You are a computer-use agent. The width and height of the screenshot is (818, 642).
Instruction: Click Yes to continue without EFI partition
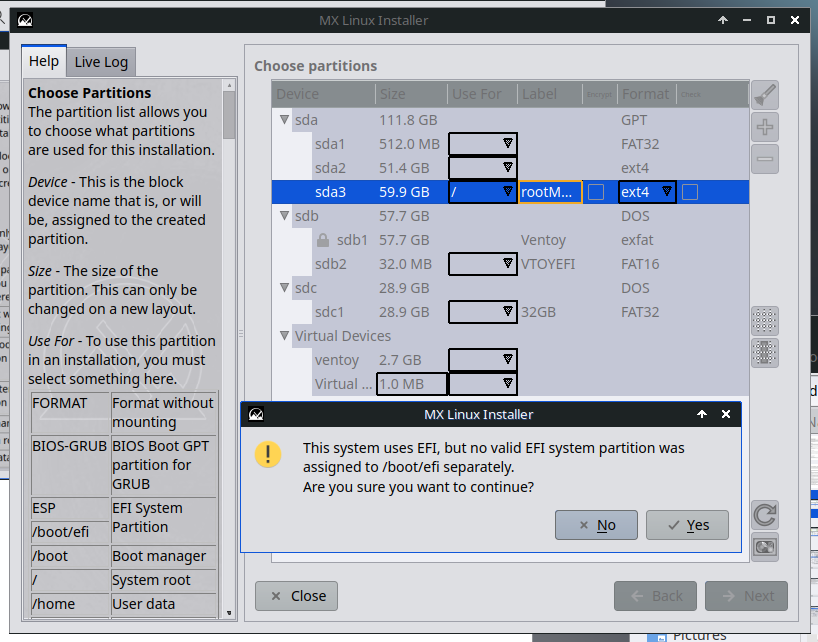point(687,525)
